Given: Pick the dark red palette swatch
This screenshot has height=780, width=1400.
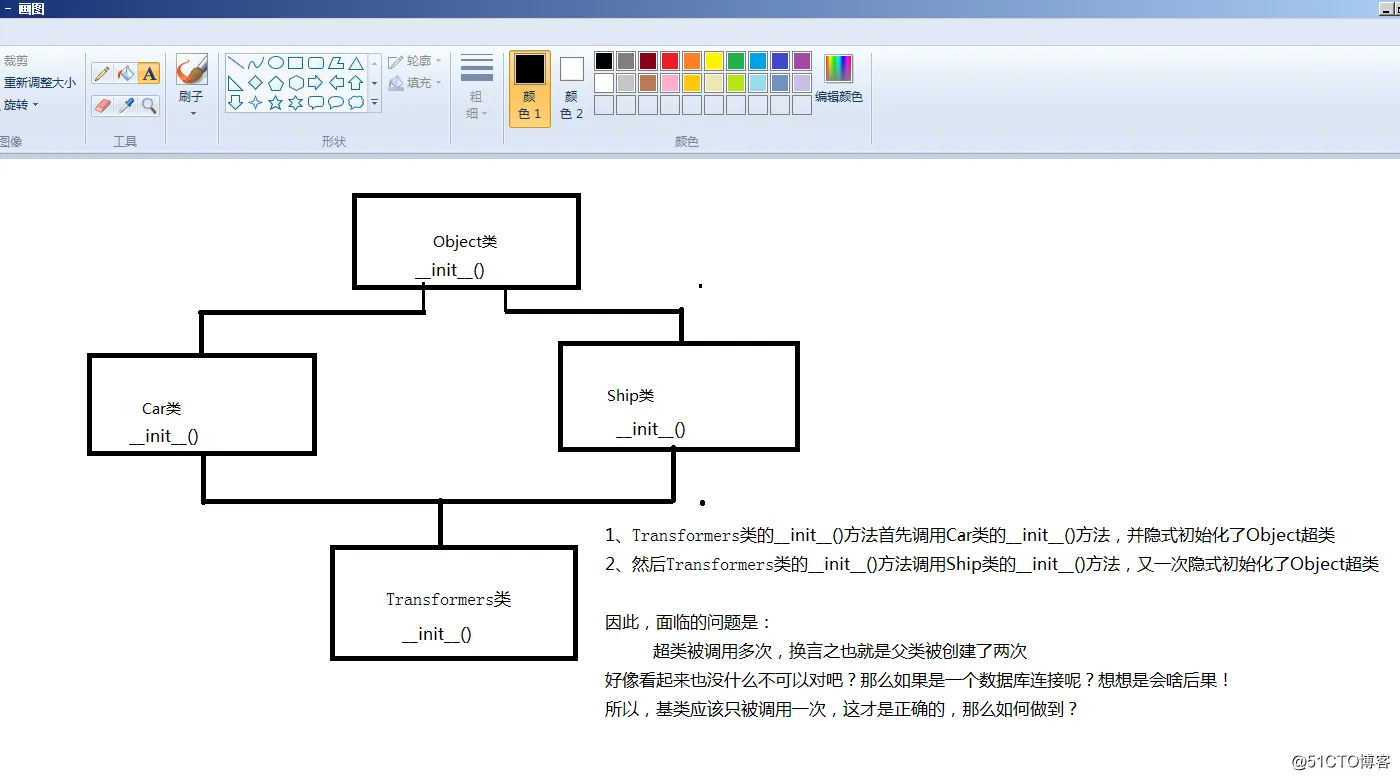Looking at the screenshot, I should click(648, 61).
